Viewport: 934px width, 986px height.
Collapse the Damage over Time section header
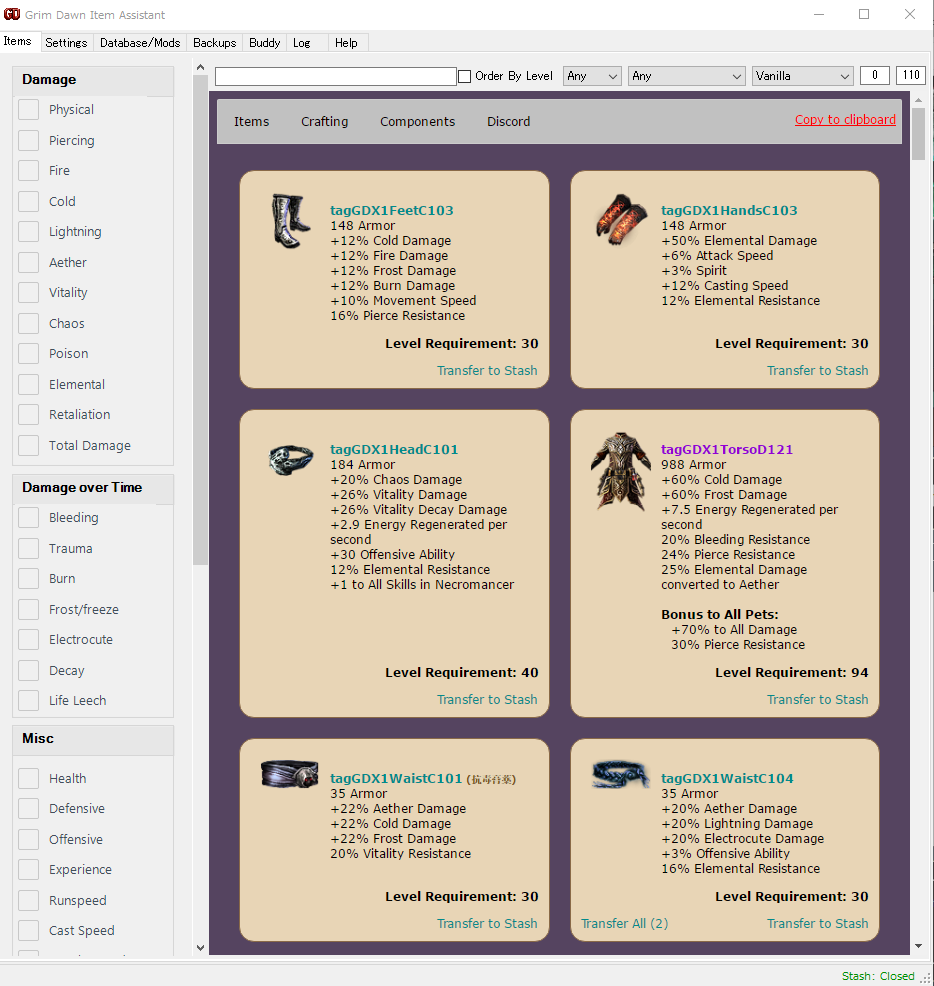pyautogui.click(x=93, y=488)
